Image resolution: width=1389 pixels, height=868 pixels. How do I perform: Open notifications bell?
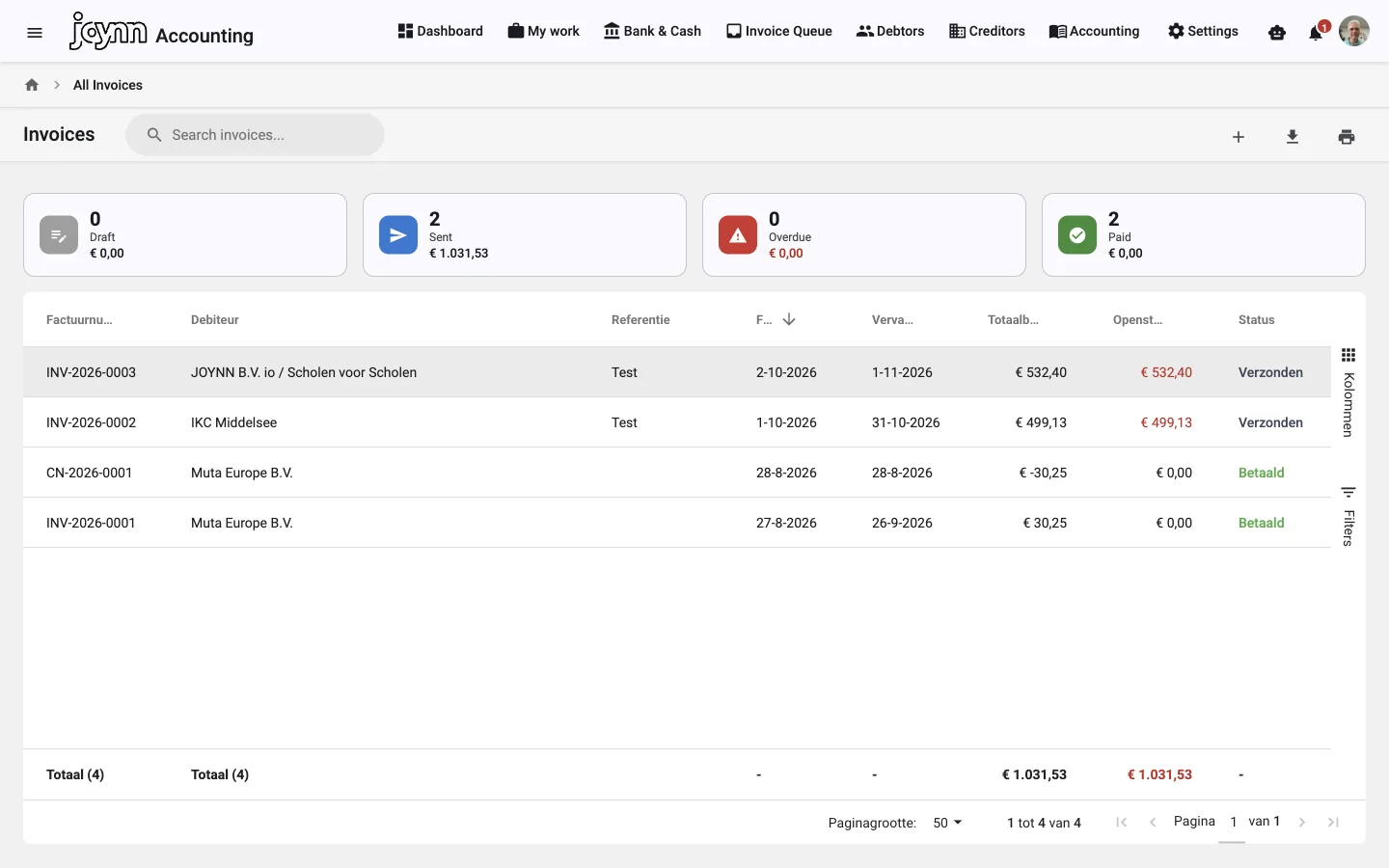pos(1316,33)
